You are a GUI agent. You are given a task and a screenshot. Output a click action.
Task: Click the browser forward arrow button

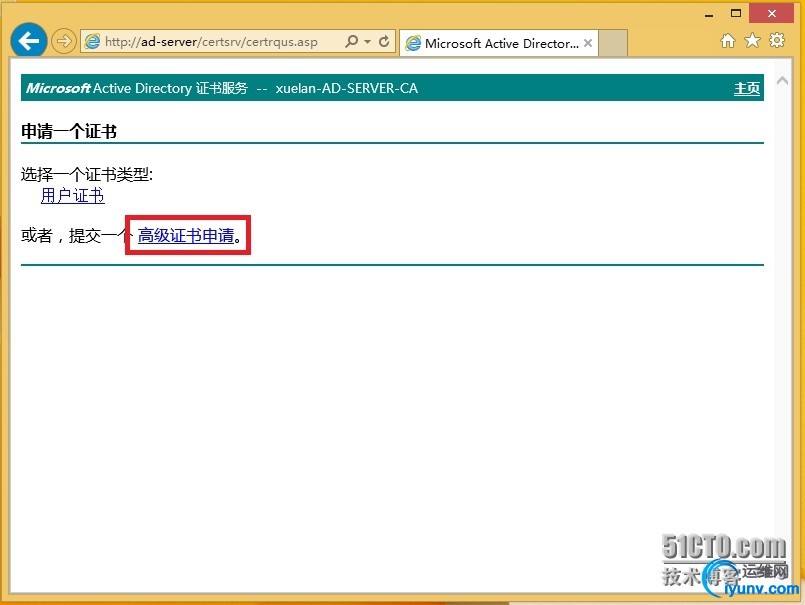coord(64,41)
